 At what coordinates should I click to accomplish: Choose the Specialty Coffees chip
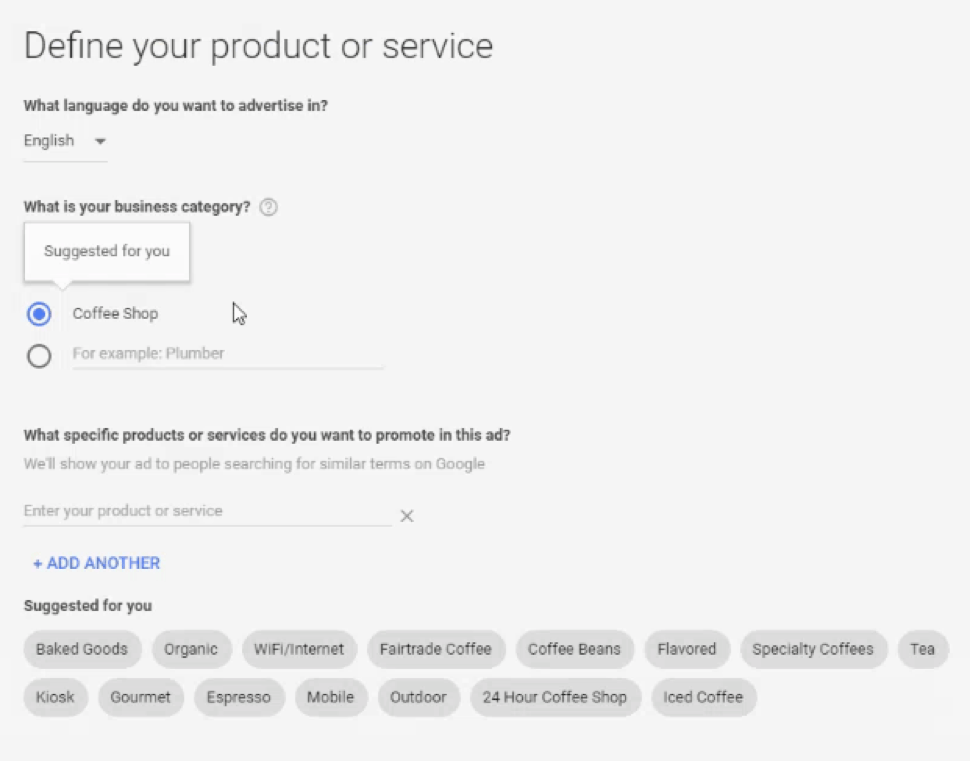pyautogui.click(x=813, y=649)
